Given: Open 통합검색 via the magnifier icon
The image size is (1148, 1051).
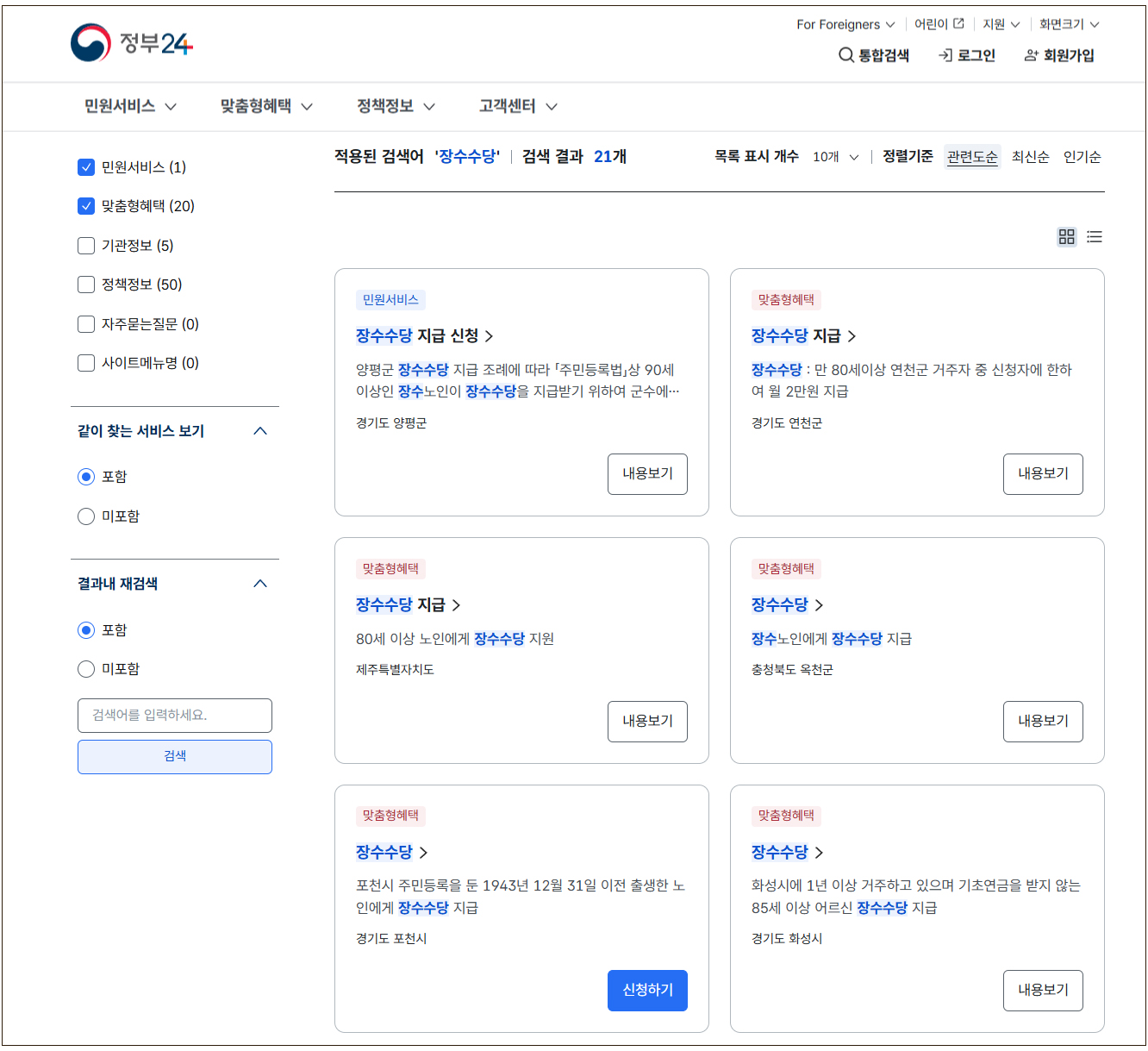Looking at the screenshot, I should (x=845, y=55).
